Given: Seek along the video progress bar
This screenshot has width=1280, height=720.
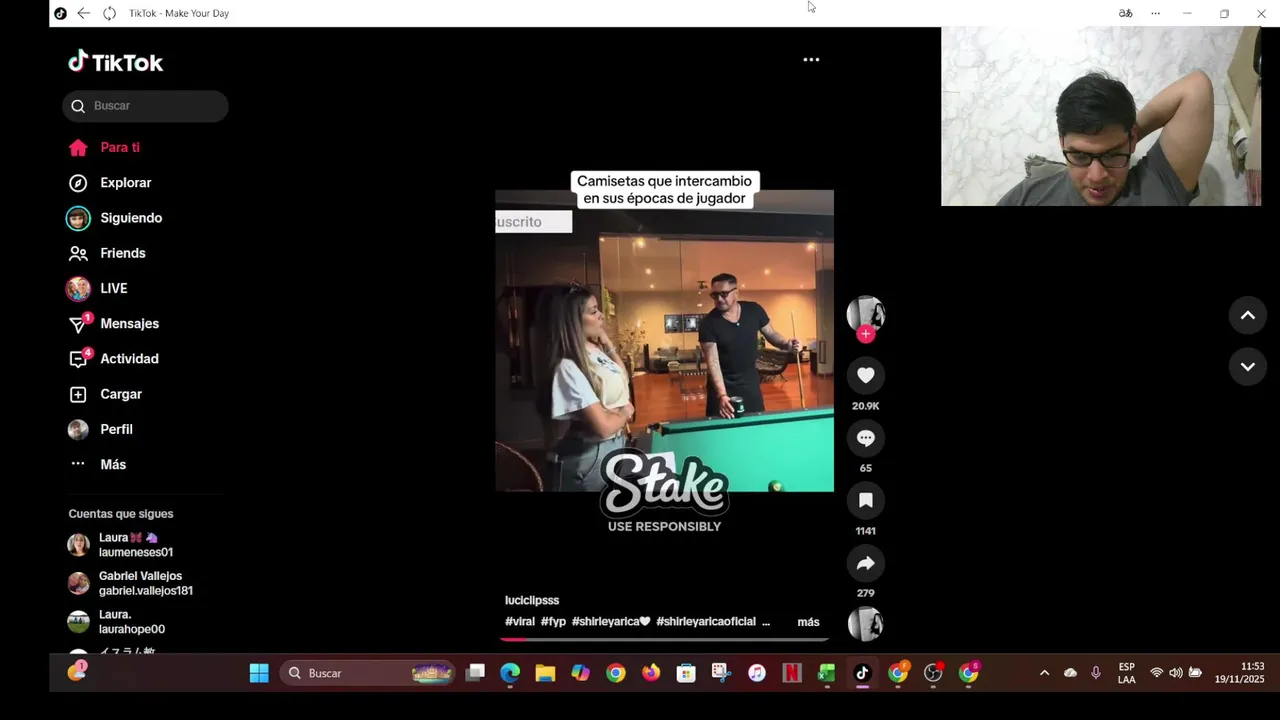Looking at the screenshot, I should pyautogui.click(x=665, y=639).
